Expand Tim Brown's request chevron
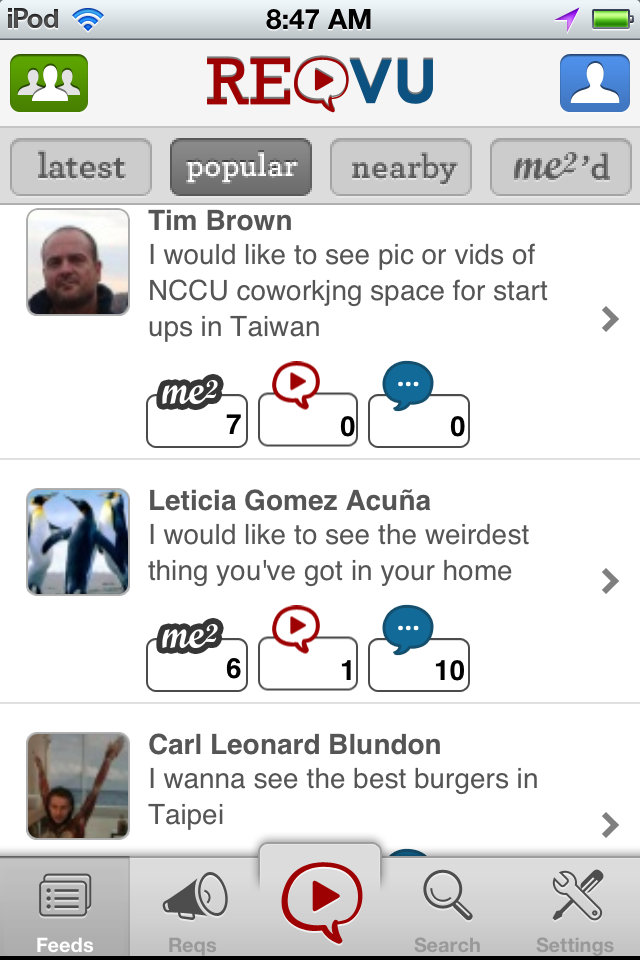 point(610,320)
